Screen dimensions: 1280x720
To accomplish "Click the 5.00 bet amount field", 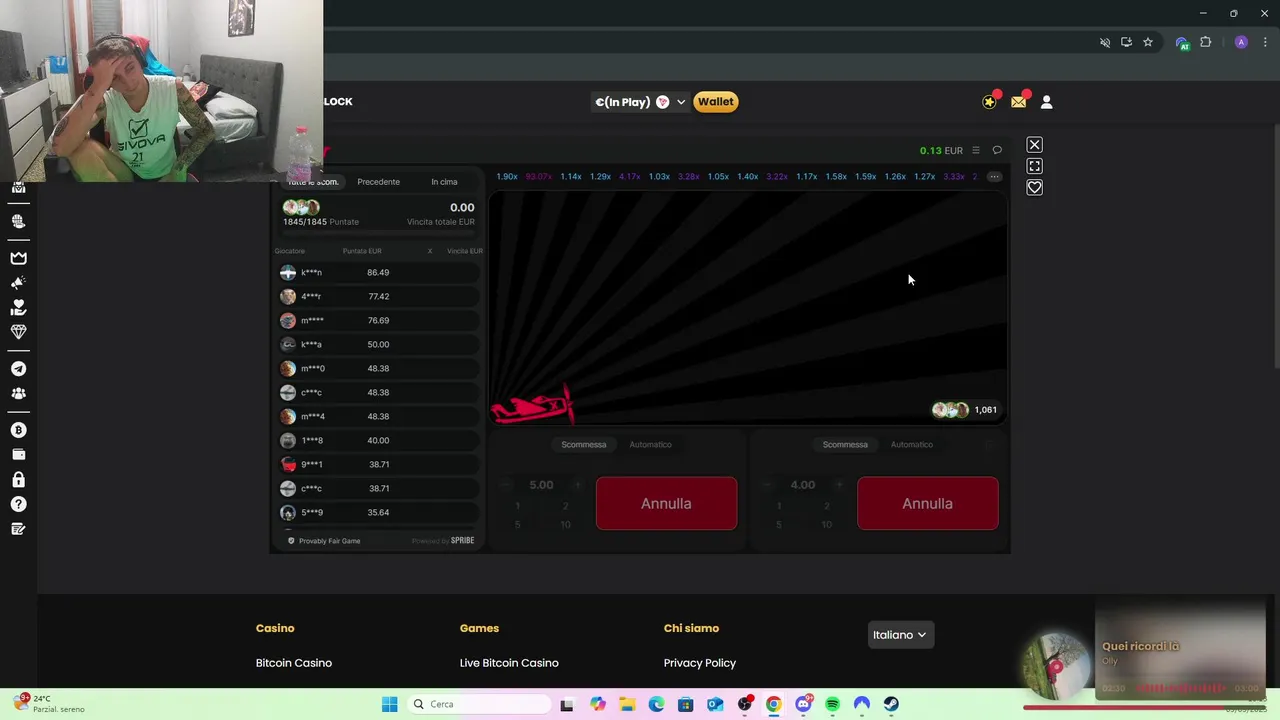I will pos(541,485).
